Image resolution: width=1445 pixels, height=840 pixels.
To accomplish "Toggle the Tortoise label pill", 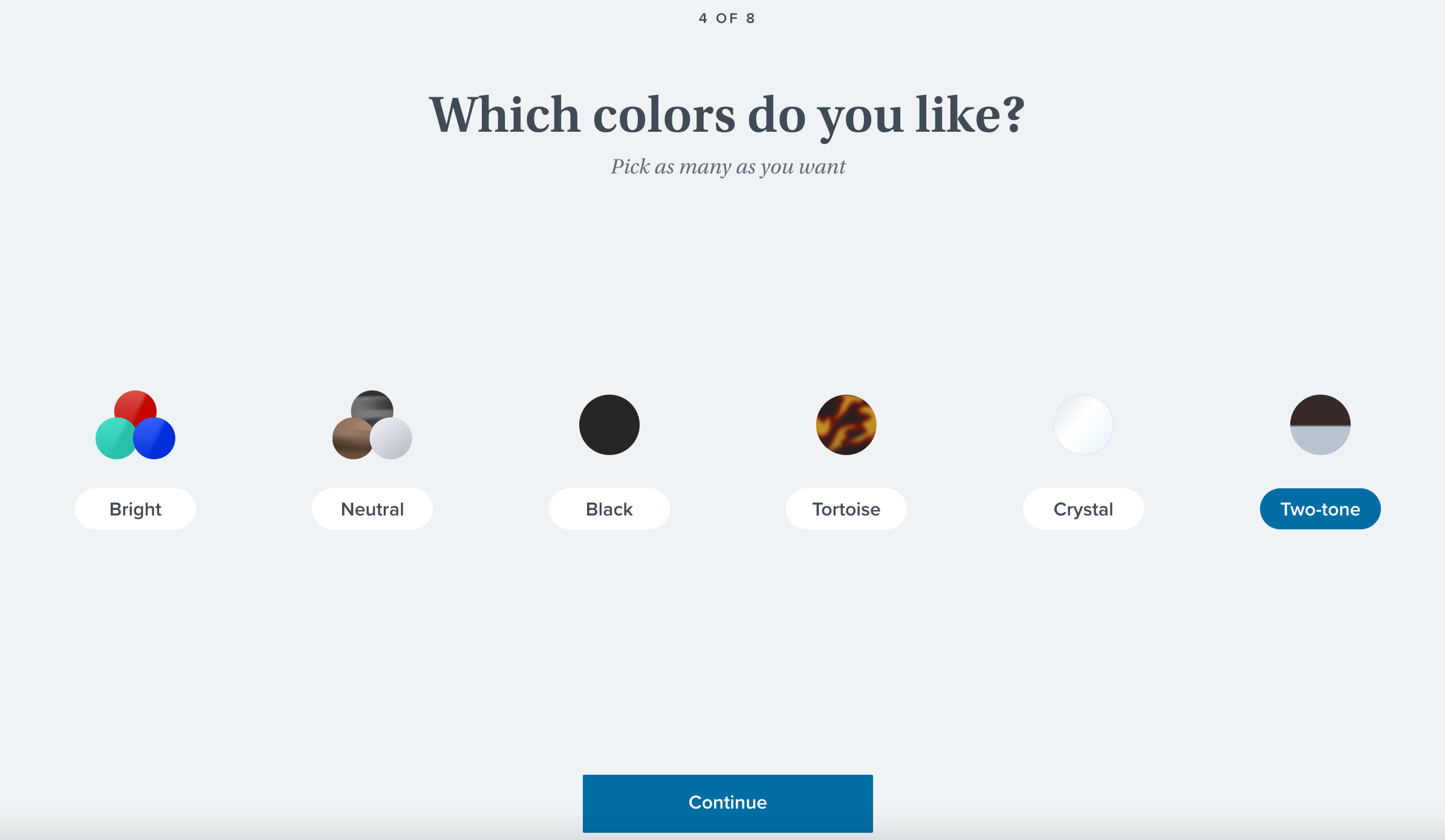I will click(x=846, y=509).
